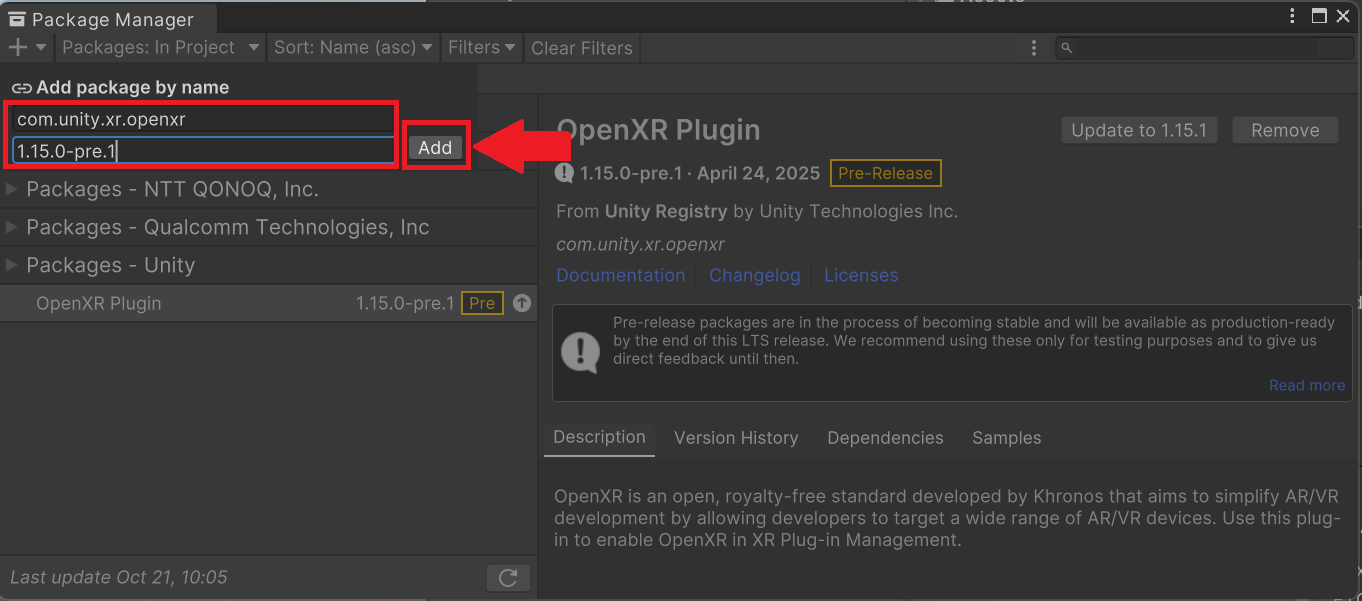This screenshot has width=1362, height=601.
Task: Open the Sort: Name (asc) dropdown
Action: [x=353, y=47]
